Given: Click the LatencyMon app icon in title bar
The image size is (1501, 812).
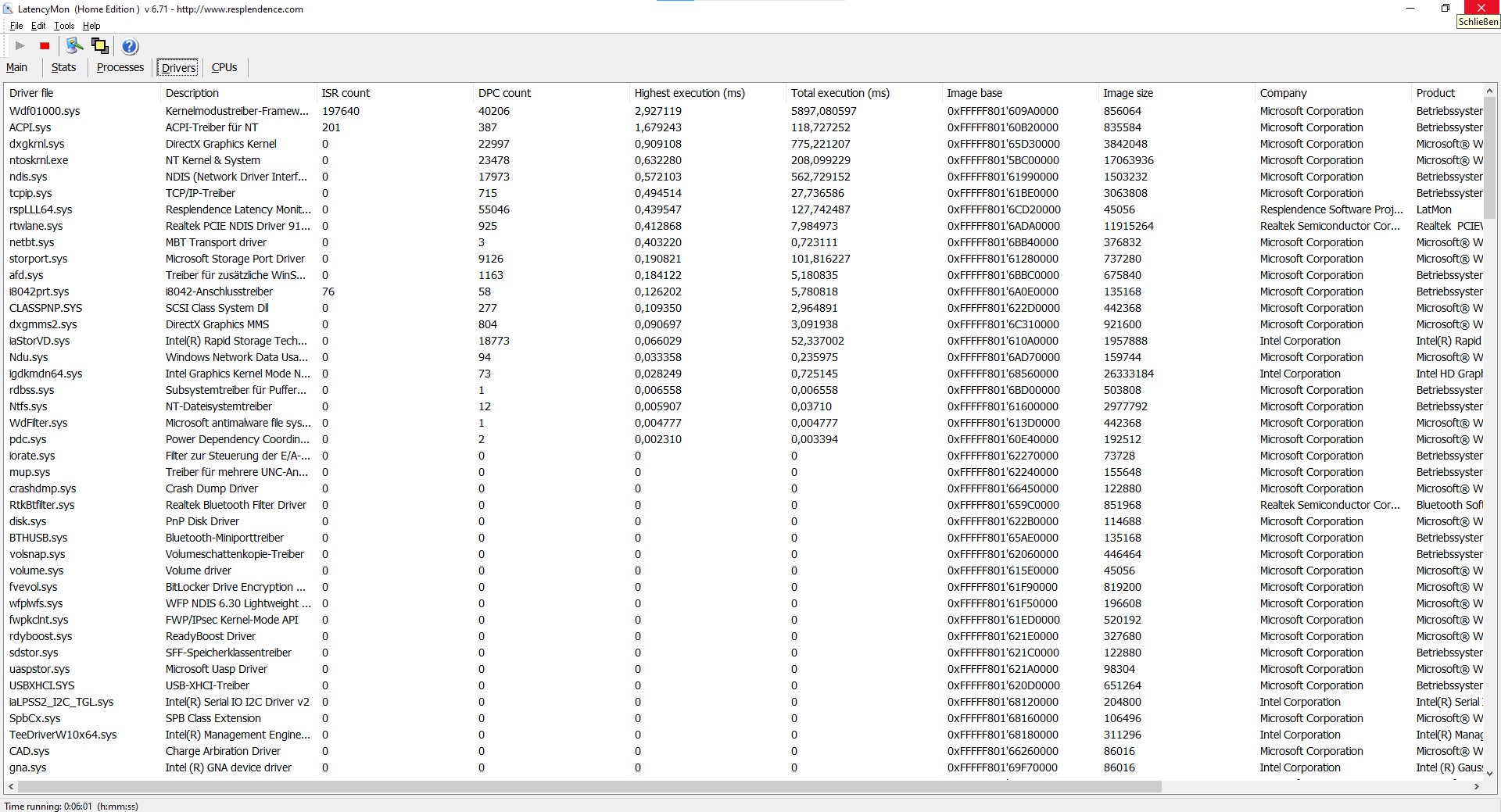Looking at the screenshot, I should click(x=8, y=9).
